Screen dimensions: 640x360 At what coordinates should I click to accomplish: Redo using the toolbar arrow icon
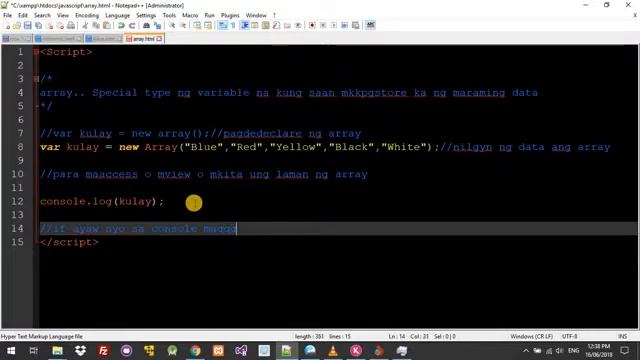point(131,25)
